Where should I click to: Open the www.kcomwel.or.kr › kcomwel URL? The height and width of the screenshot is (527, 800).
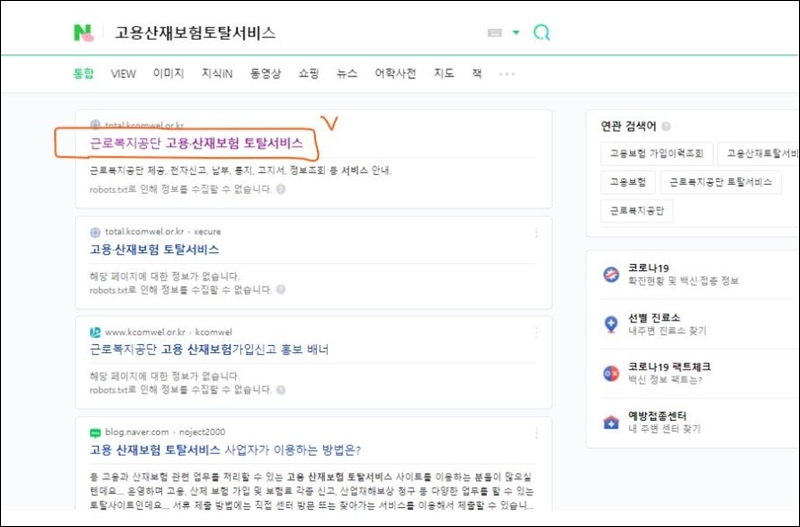(x=168, y=332)
